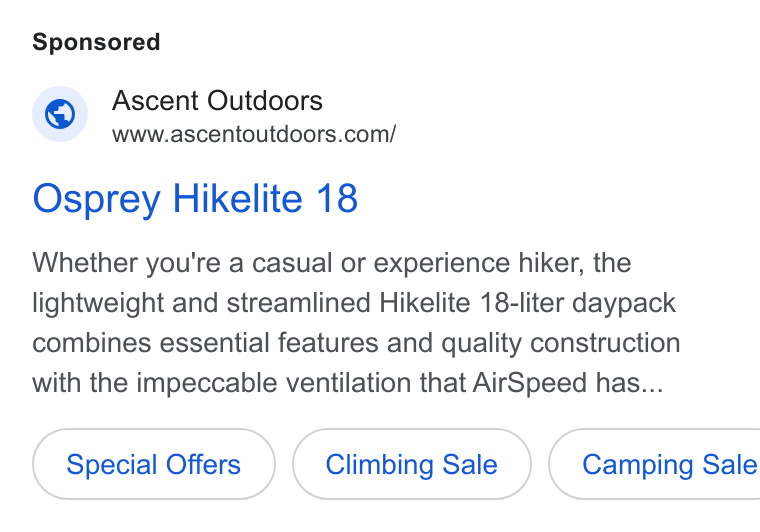Image resolution: width=760 pixels, height=532 pixels.
Task: Select the Special Offers chip
Action: pos(154,464)
